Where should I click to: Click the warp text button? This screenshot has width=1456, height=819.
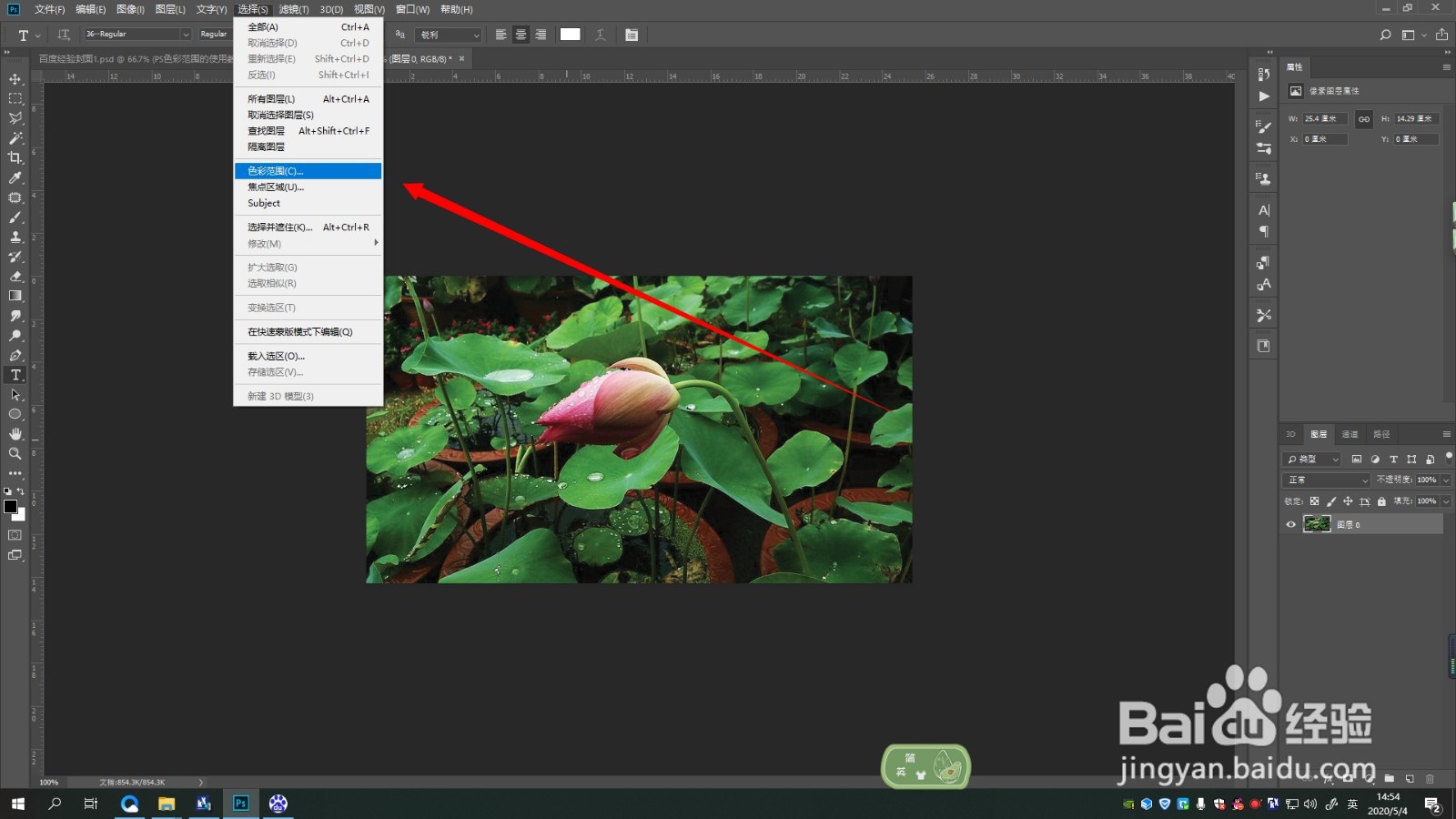[x=601, y=35]
